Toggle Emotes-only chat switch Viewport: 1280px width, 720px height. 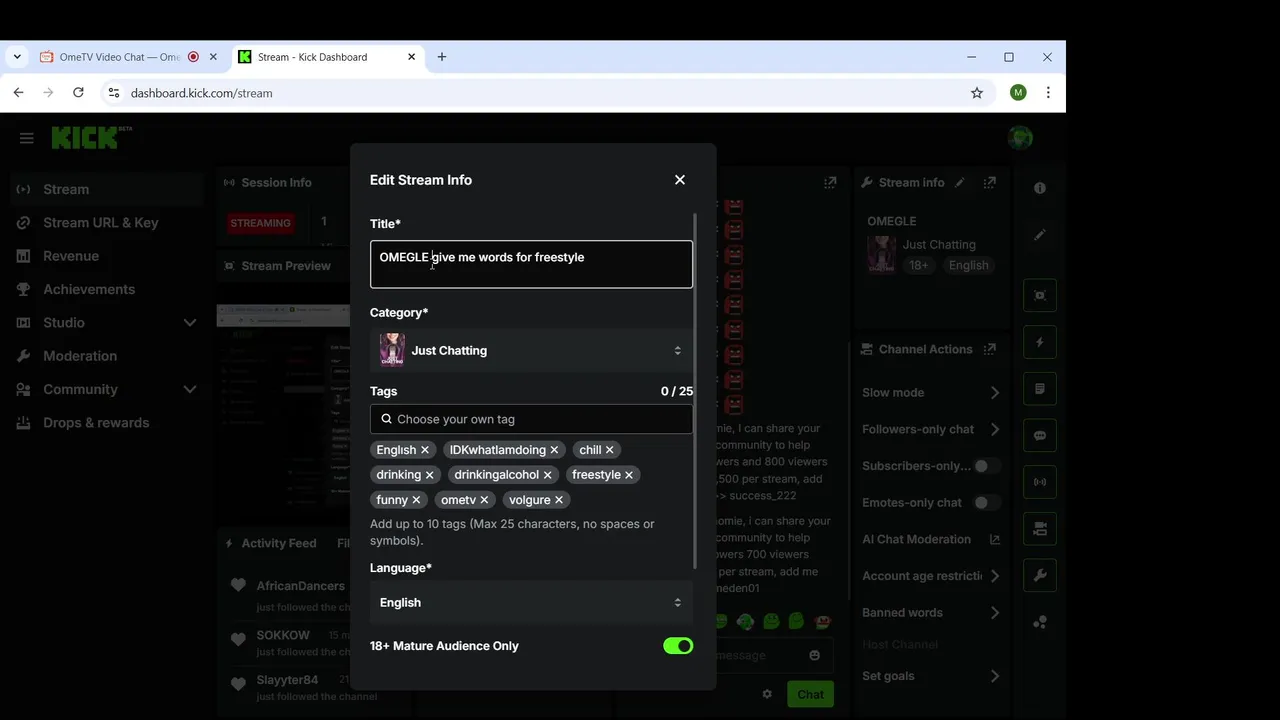pos(987,503)
